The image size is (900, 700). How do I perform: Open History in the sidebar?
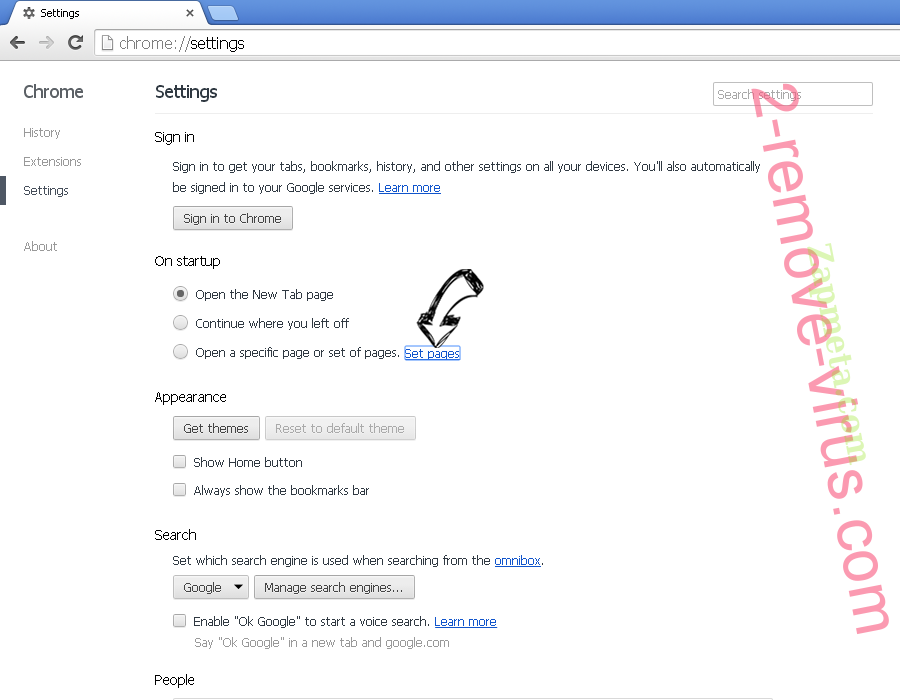tap(41, 133)
